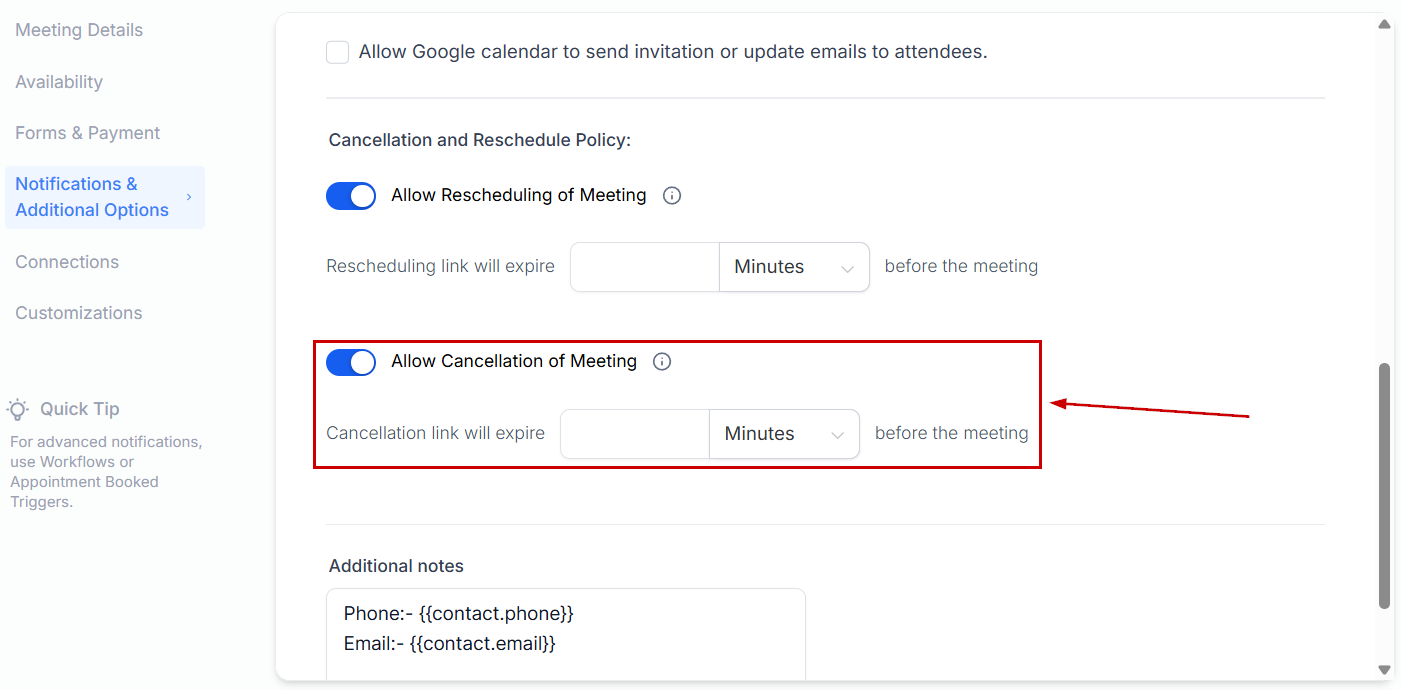Click the vertical scrollbar thumb
The height and width of the screenshot is (690, 1401).
(x=1384, y=485)
